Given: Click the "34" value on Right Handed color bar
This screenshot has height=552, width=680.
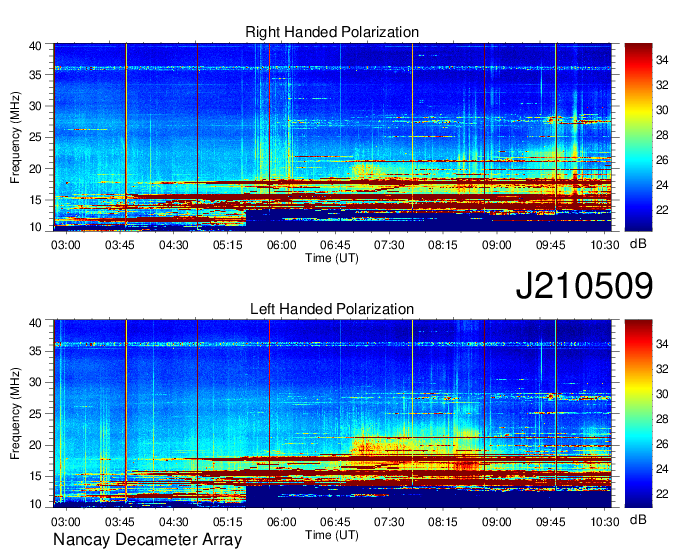Looking at the screenshot, I should tap(662, 60).
